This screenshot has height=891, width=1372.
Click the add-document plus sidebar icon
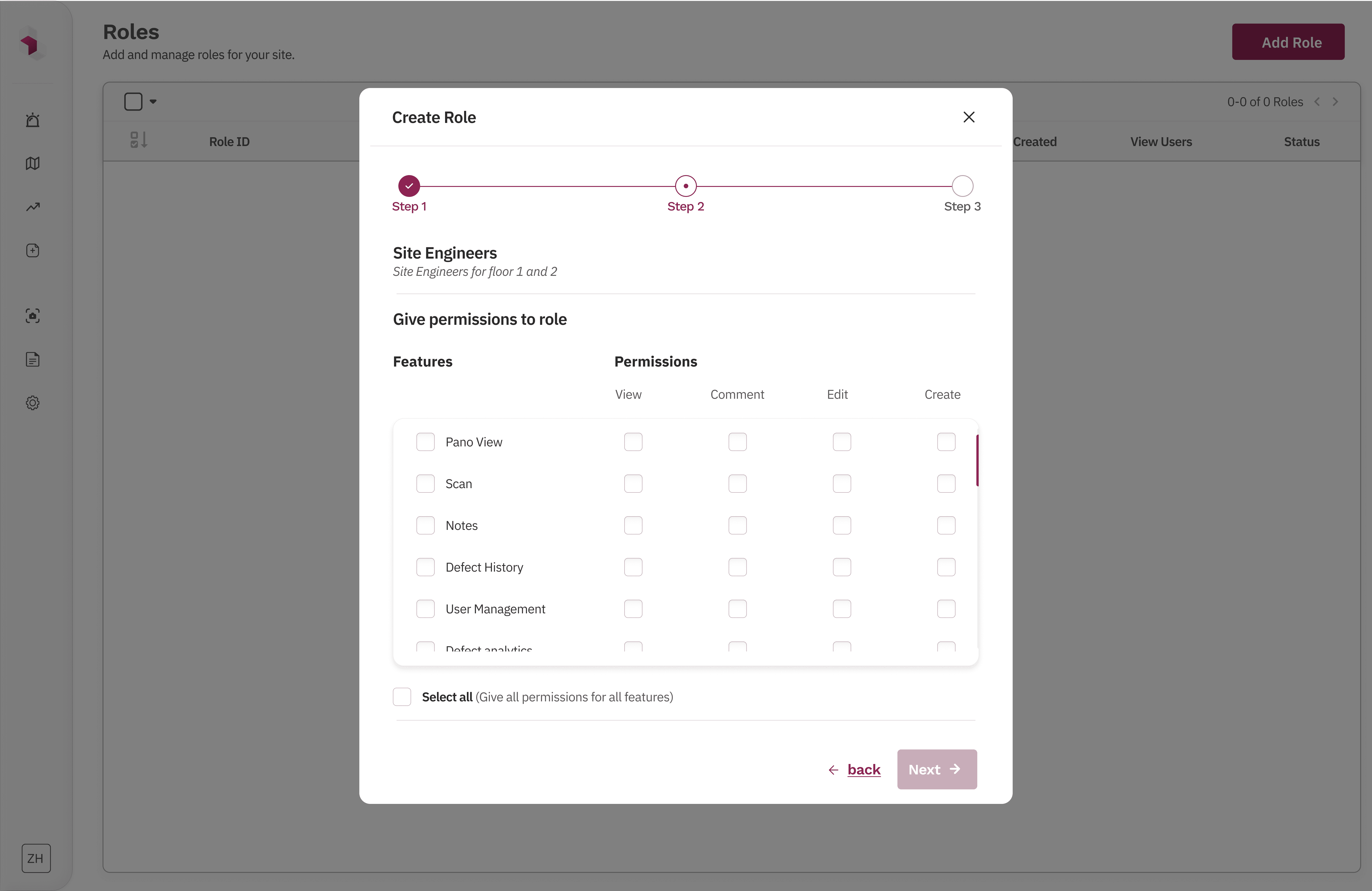tap(33, 251)
